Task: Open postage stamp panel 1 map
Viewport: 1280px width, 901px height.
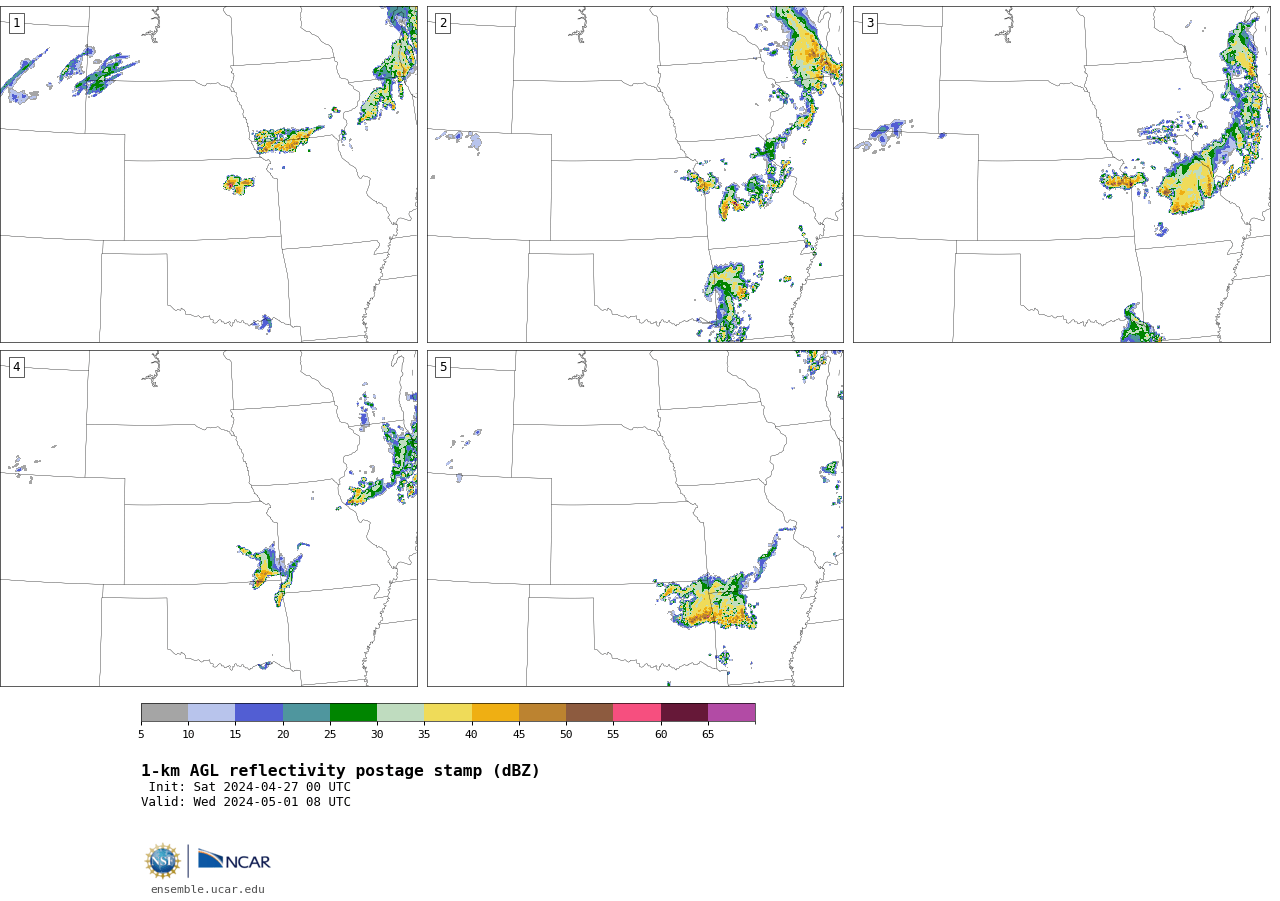Action: 209,175
